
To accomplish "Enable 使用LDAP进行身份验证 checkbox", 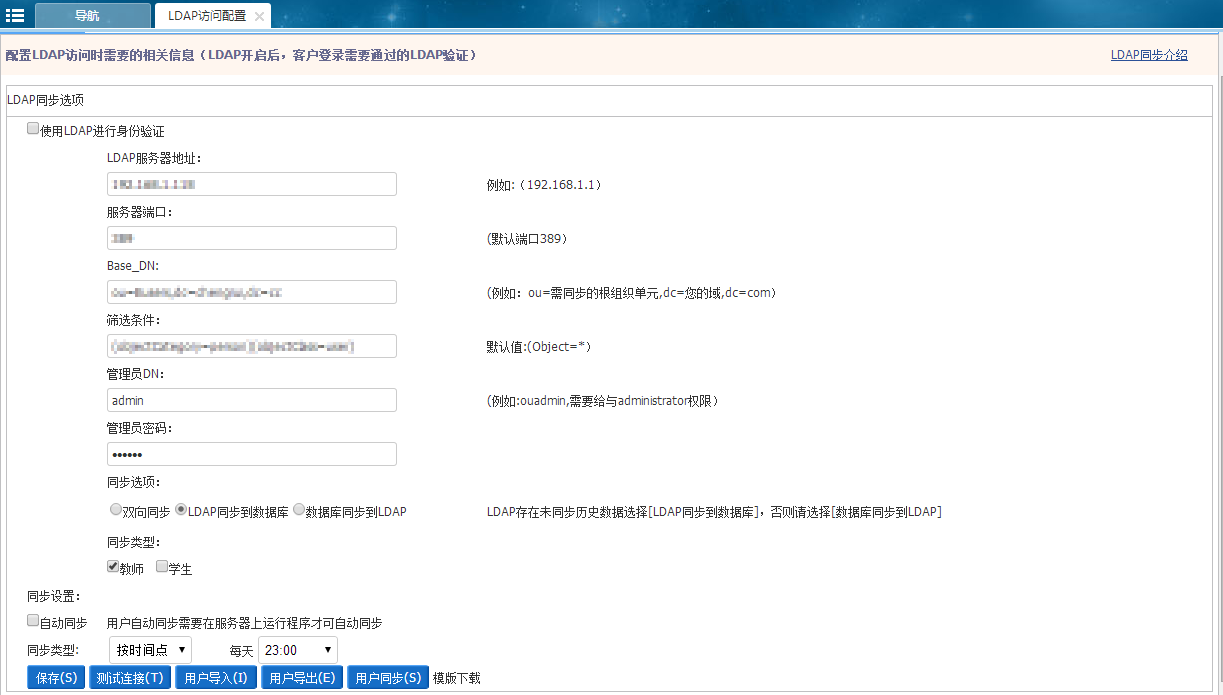I will (33, 129).
